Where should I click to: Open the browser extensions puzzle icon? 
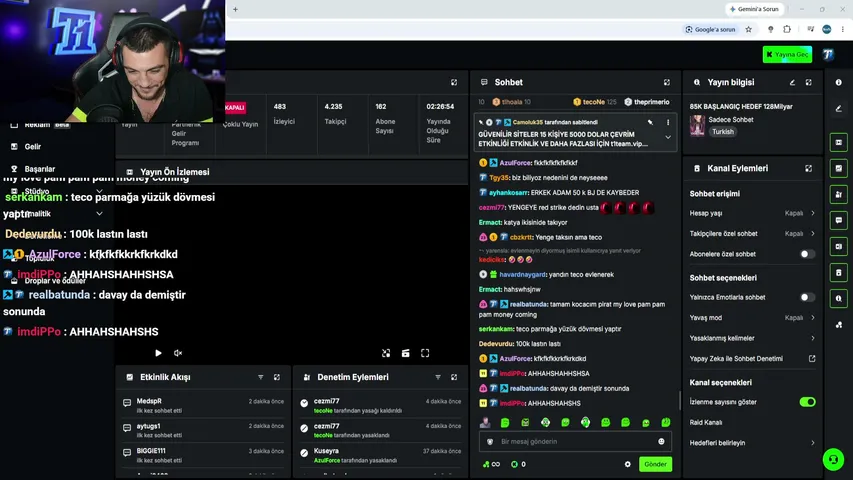click(x=787, y=29)
